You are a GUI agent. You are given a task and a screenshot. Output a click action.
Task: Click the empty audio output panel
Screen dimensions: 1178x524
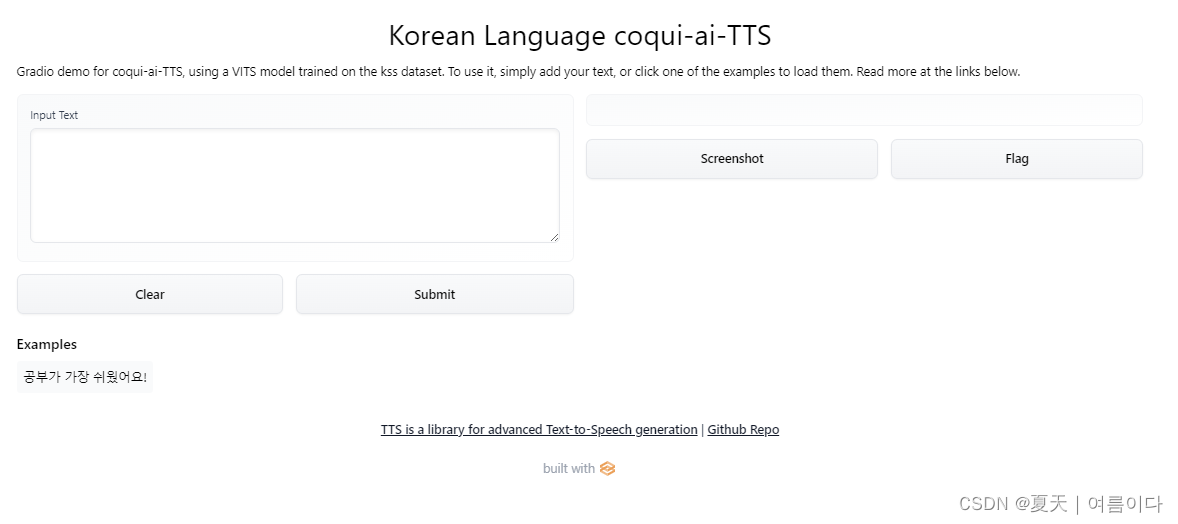[864, 110]
